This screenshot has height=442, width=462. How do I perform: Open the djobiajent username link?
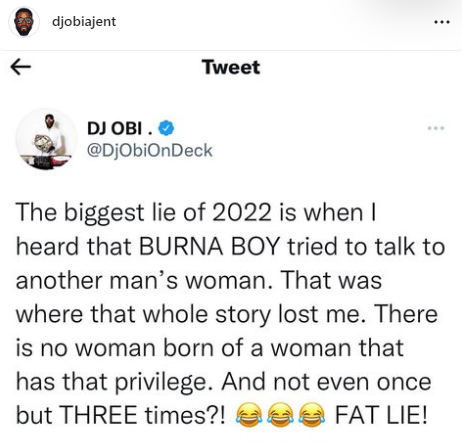(x=84, y=22)
